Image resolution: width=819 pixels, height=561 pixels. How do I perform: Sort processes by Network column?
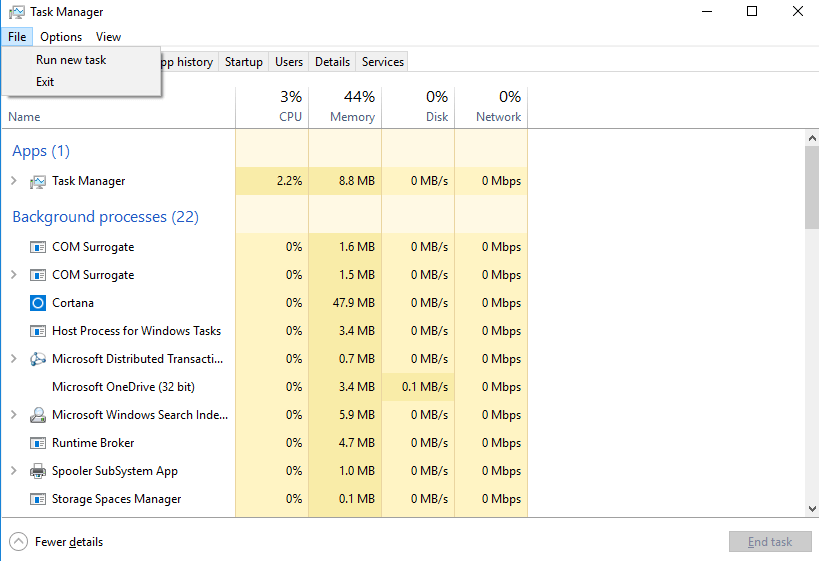(x=492, y=108)
